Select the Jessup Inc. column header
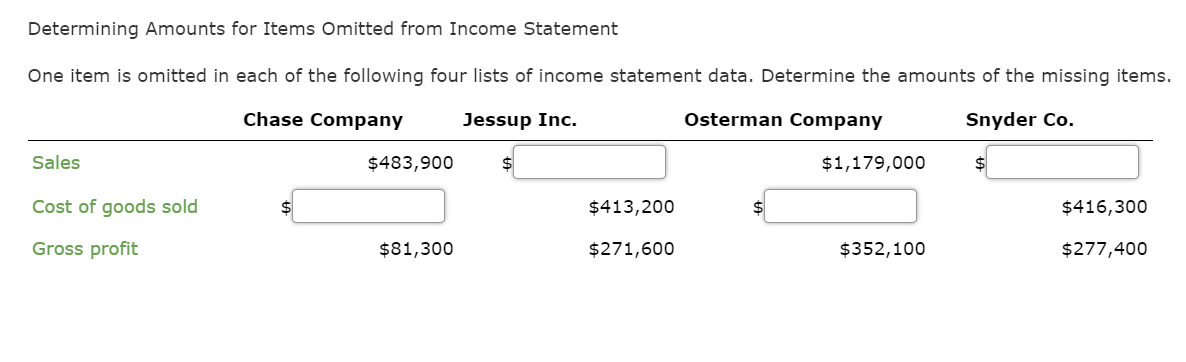 click(x=520, y=120)
